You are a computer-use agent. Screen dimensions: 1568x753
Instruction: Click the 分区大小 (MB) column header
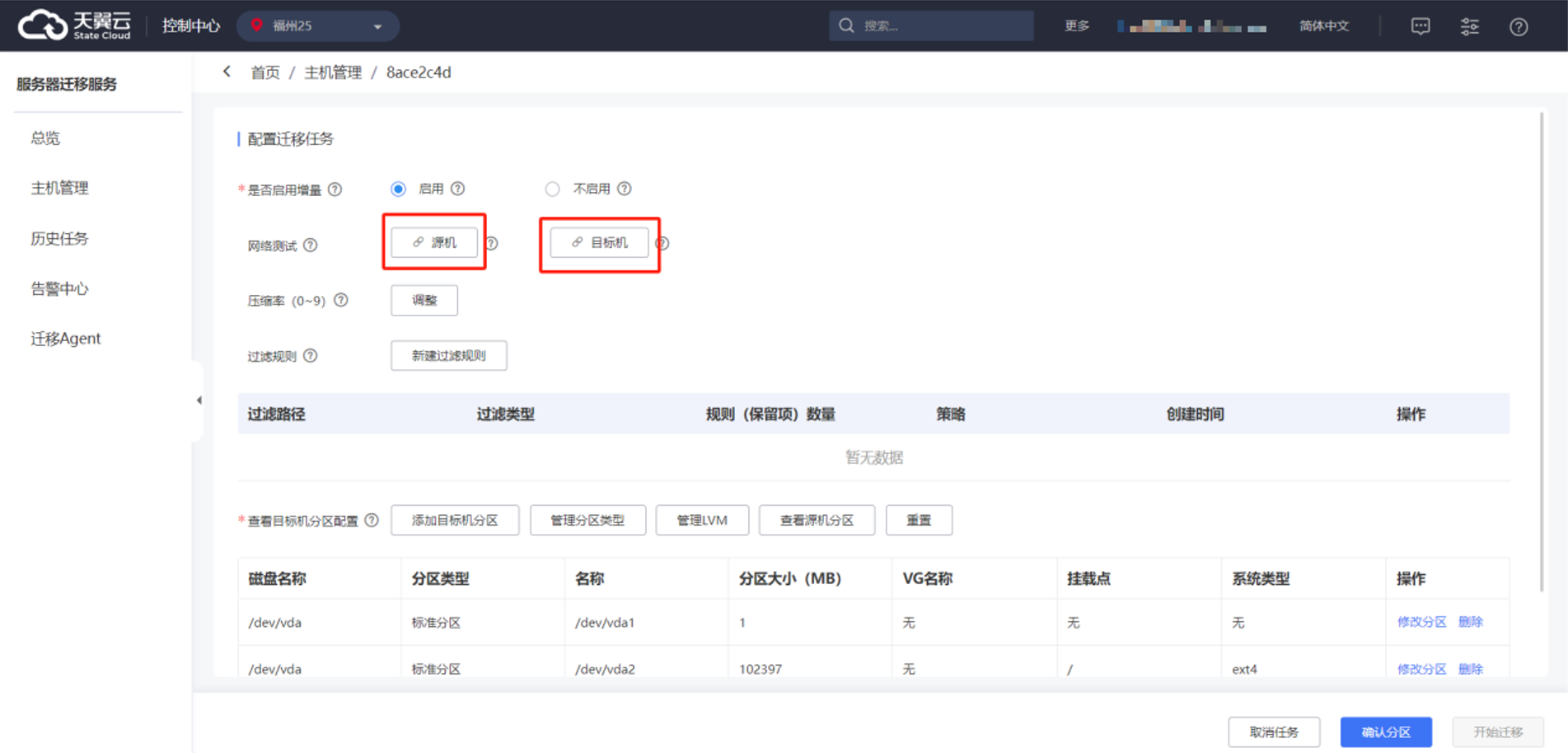[789, 578]
